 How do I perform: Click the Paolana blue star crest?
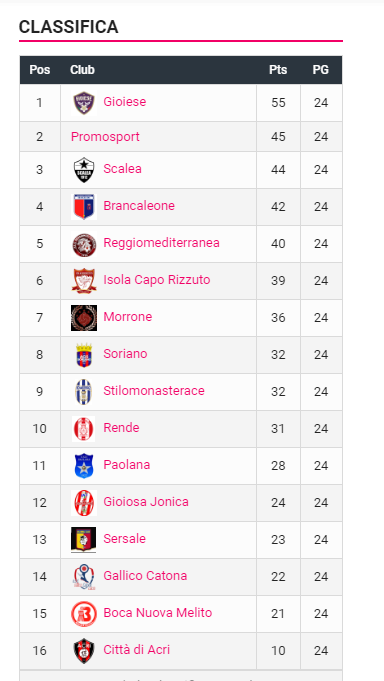tap(84, 466)
